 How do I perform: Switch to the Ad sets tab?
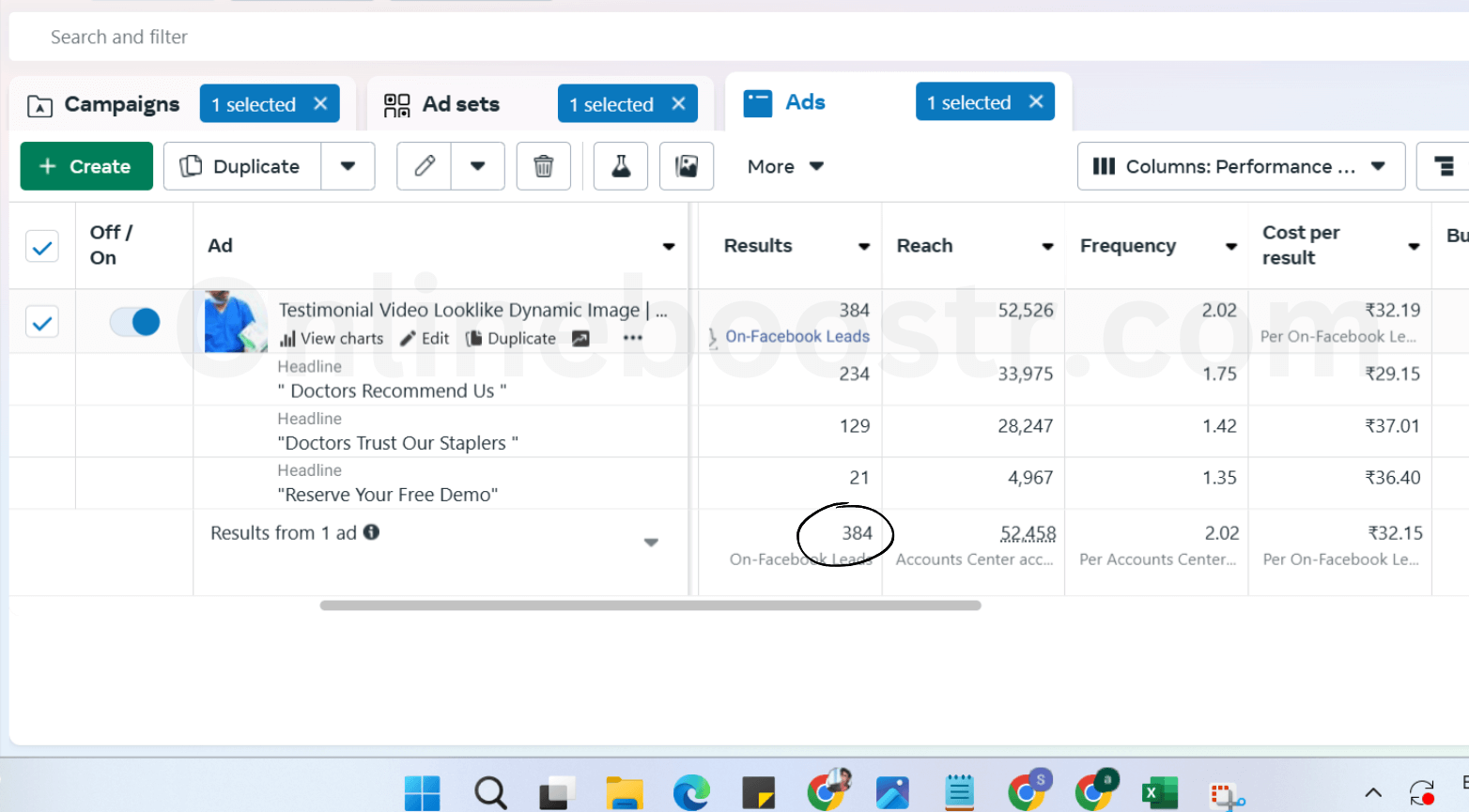[460, 104]
